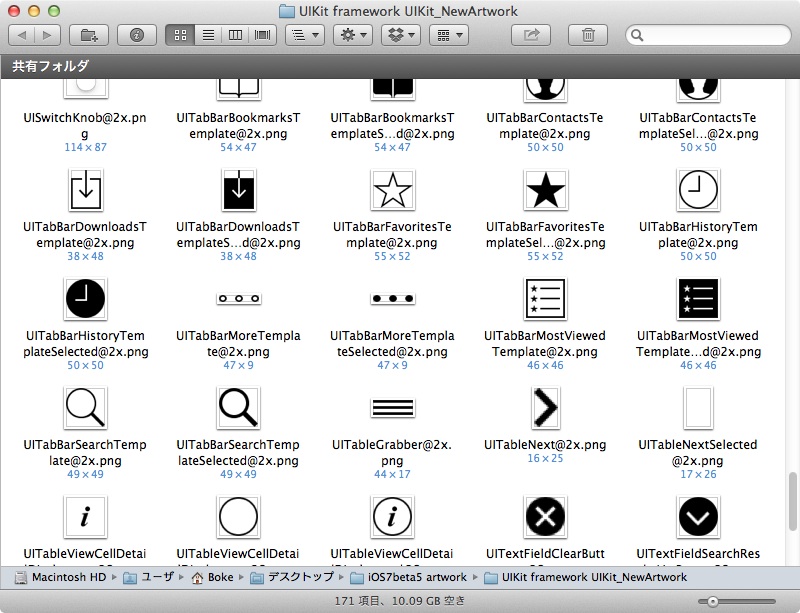
Task: Select the empty circle UITableViewCellDetai icon
Action: (x=239, y=517)
